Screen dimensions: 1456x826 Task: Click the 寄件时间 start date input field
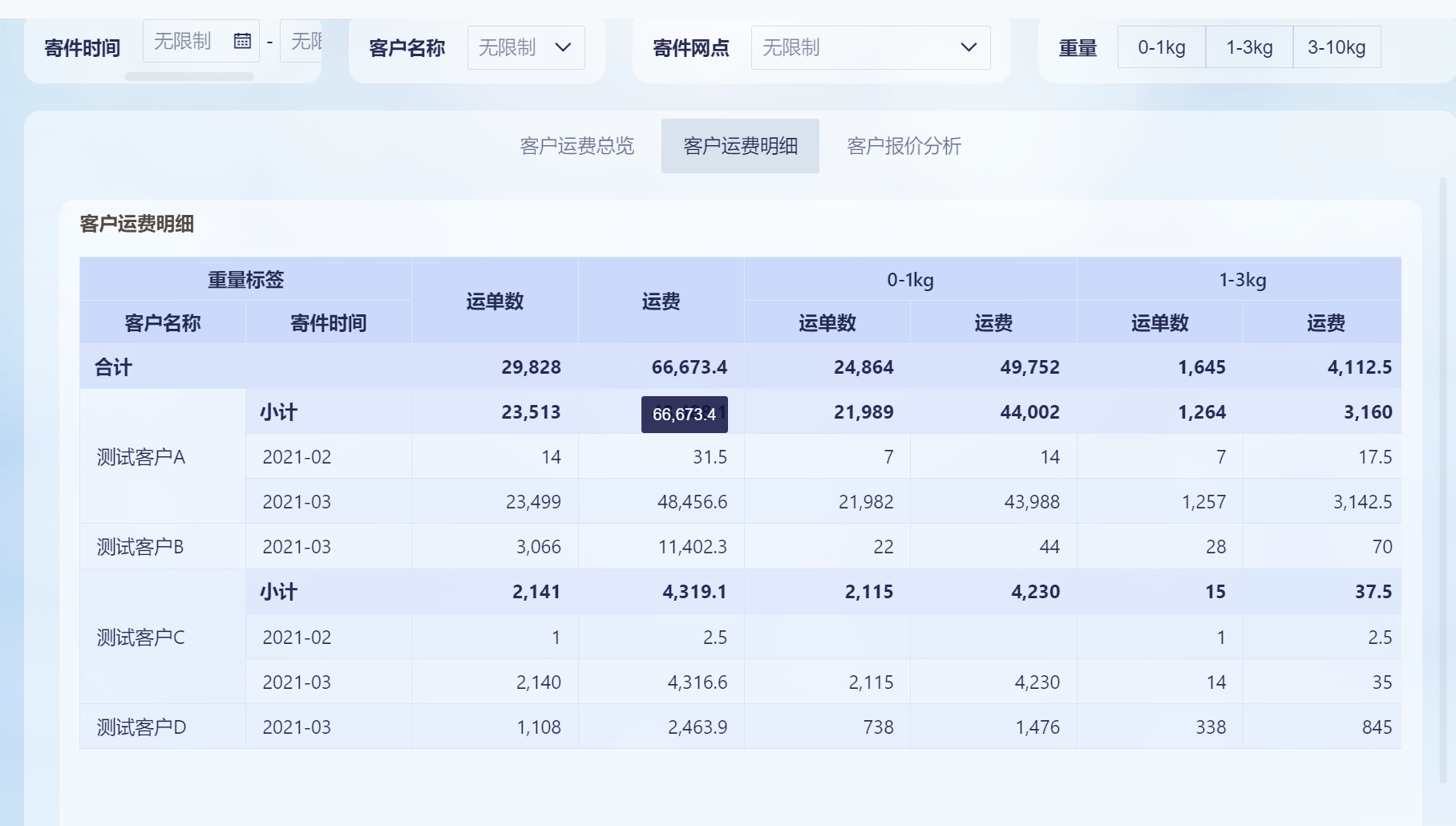[x=200, y=41]
